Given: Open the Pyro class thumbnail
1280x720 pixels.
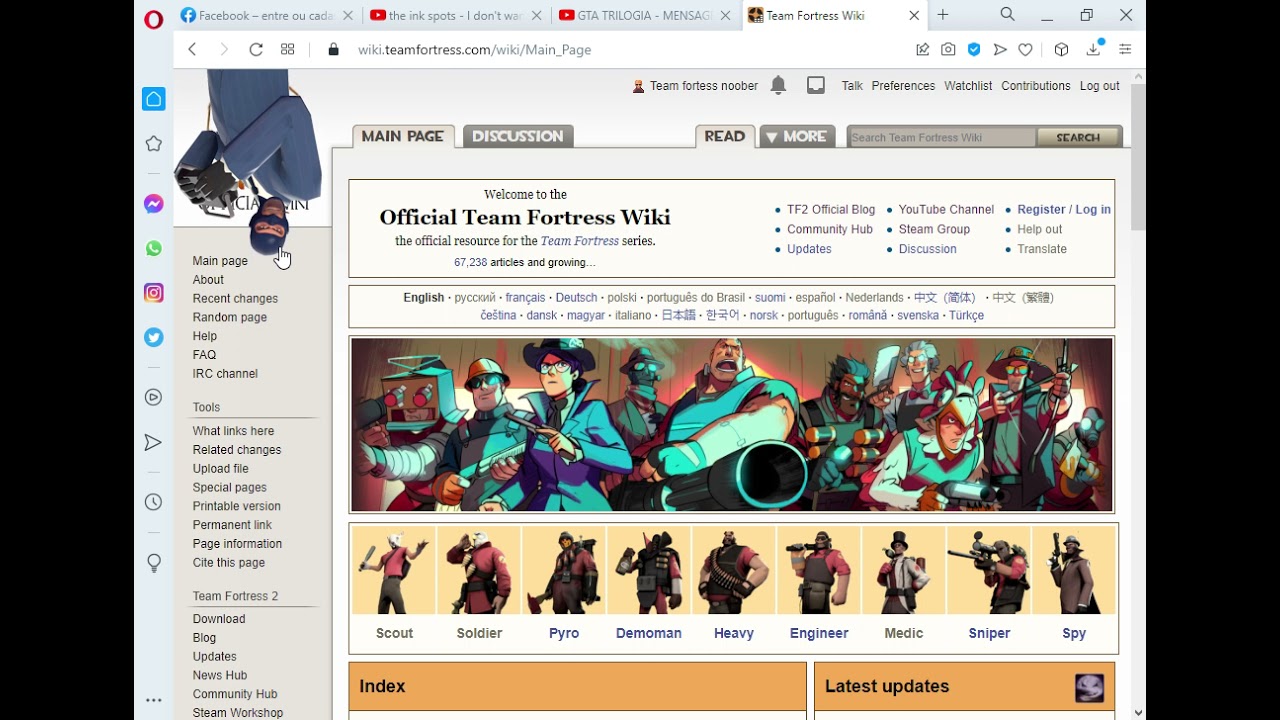Looking at the screenshot, I should 564,570.
